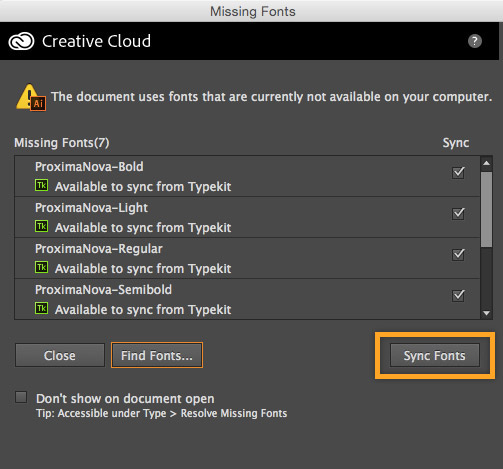This screenshot has width=503, height=469.
Task: Click the Creative Cloud logo icon
Action: (x=21, y=41)
